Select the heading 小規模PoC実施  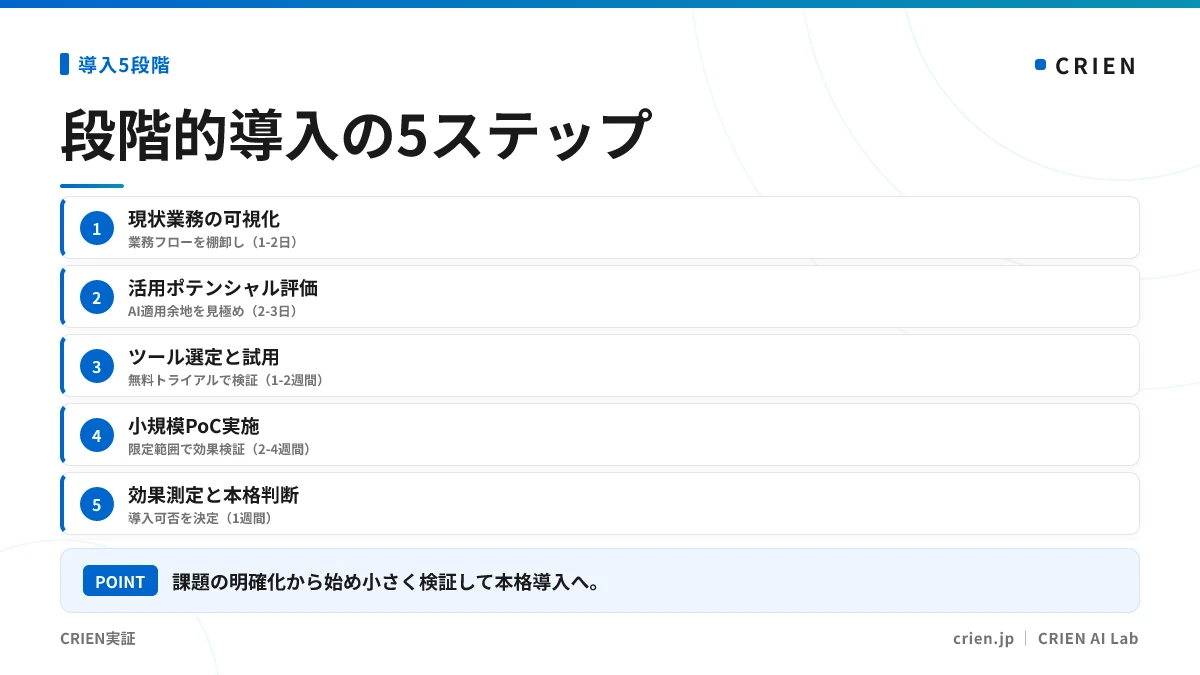click(x=194, y=426)
